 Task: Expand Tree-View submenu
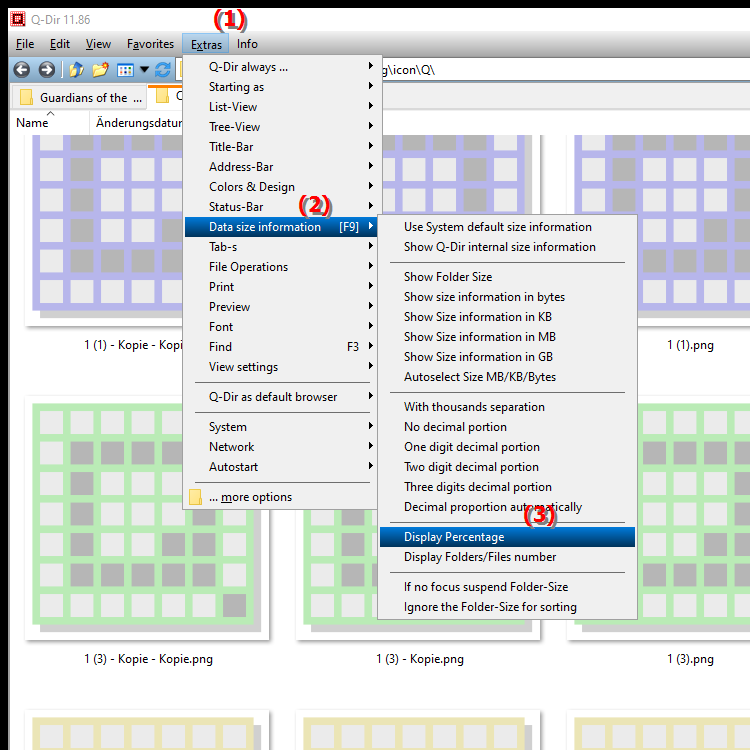click(x=281, y=127)
